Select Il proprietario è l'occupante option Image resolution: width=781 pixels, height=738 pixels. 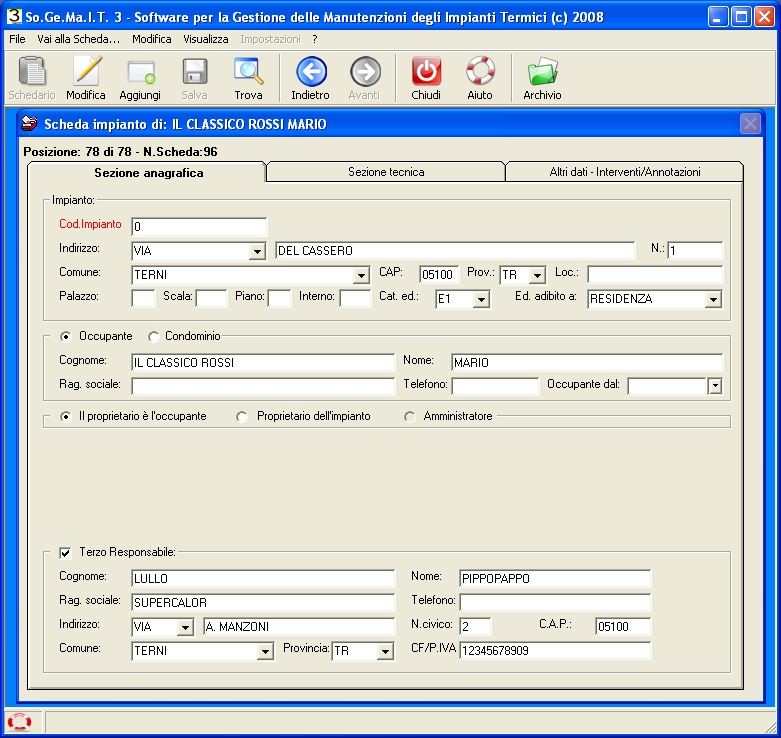pos(65,416)
